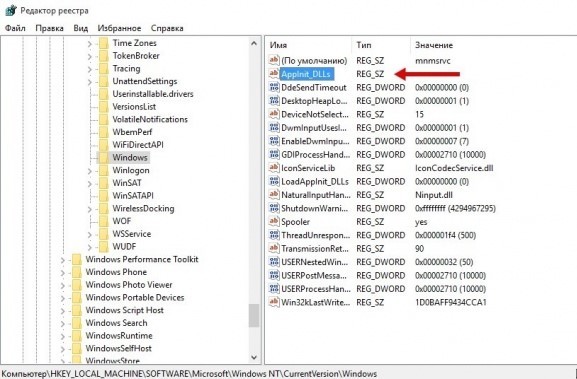Click the Windows Photo Viewer folder icon

point(77,285)
